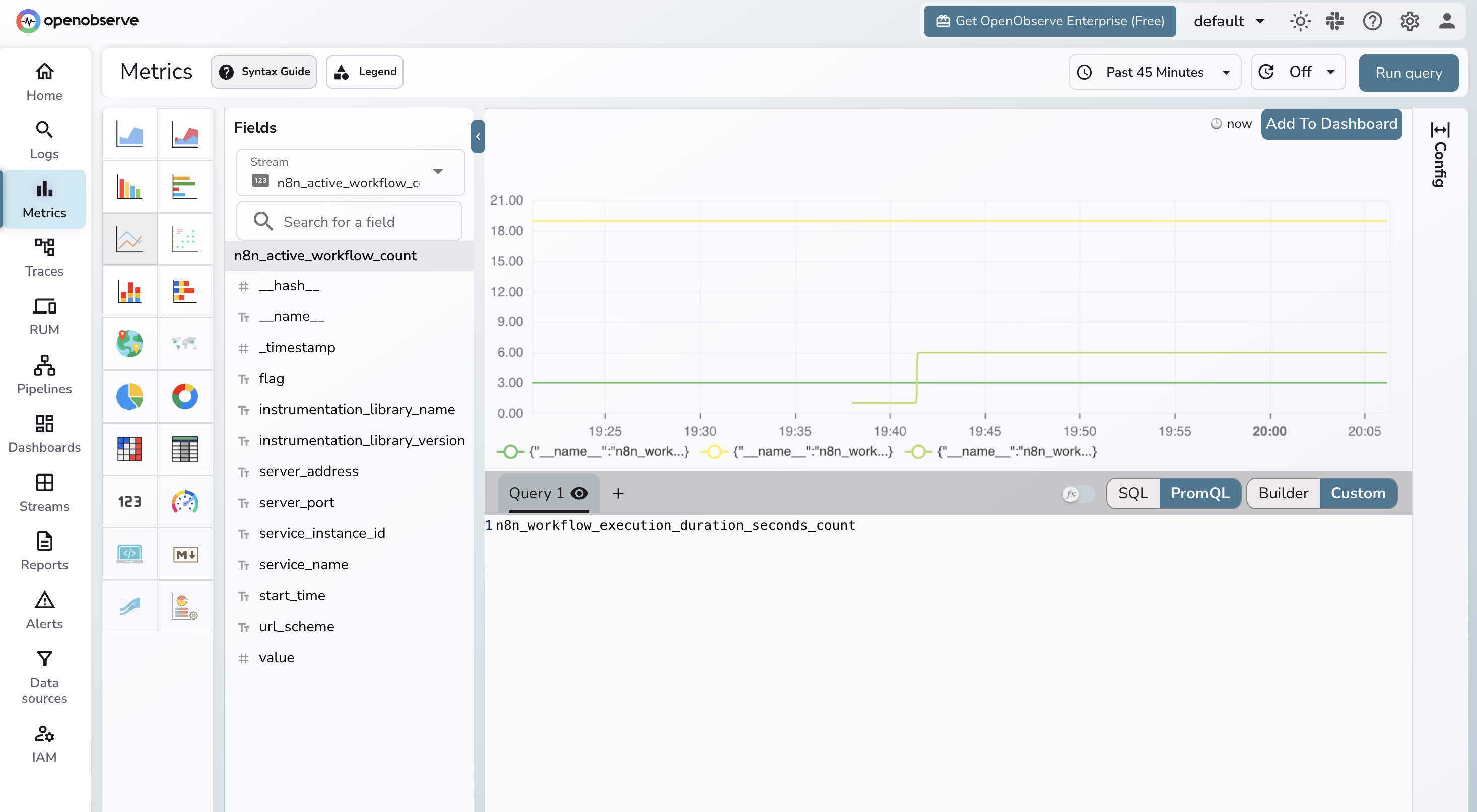Viewport: 1477px width, 812px height.
Task: Open the Past 45 Minutes time dropdown
Action: click(1154, 72)
